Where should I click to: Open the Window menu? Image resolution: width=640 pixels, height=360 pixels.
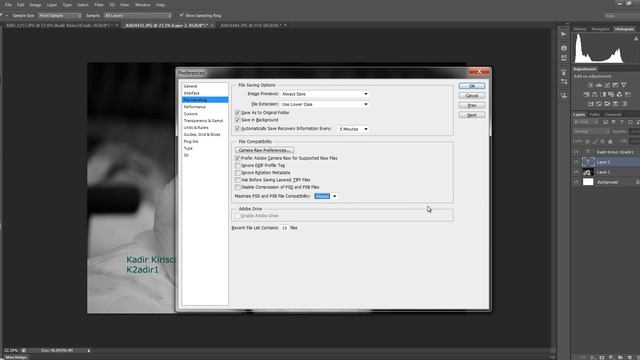142,5
